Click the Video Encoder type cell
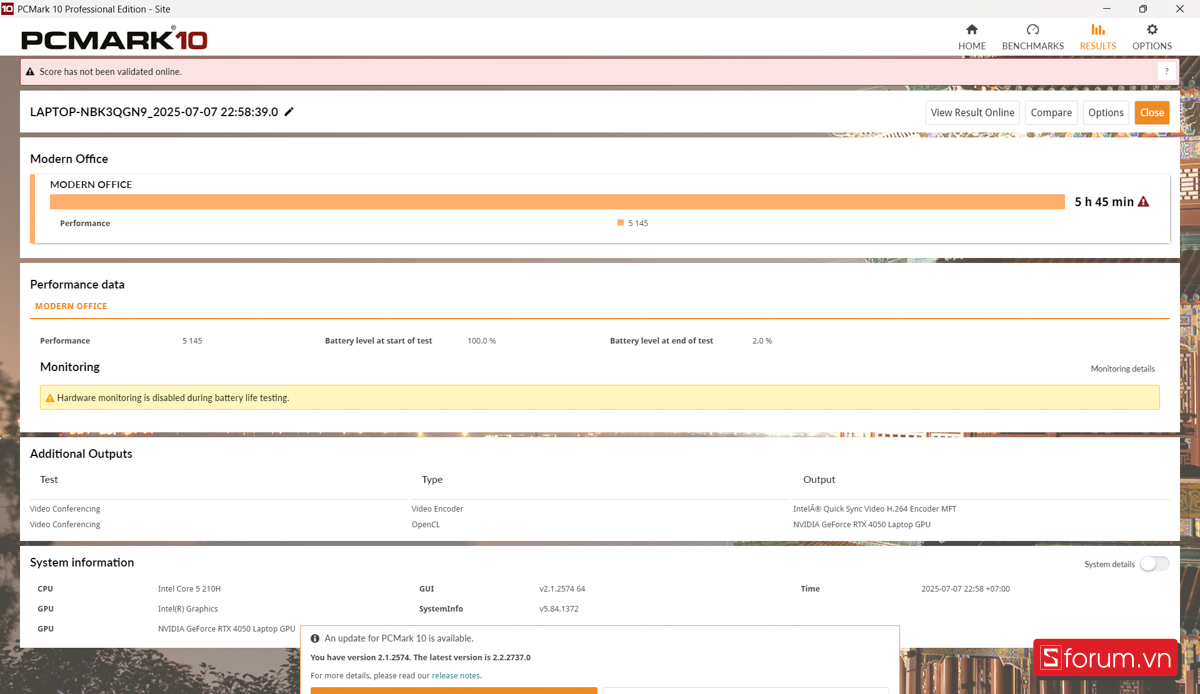The width and height of the screenshot is (1200, 694). (x=437, y=509)
